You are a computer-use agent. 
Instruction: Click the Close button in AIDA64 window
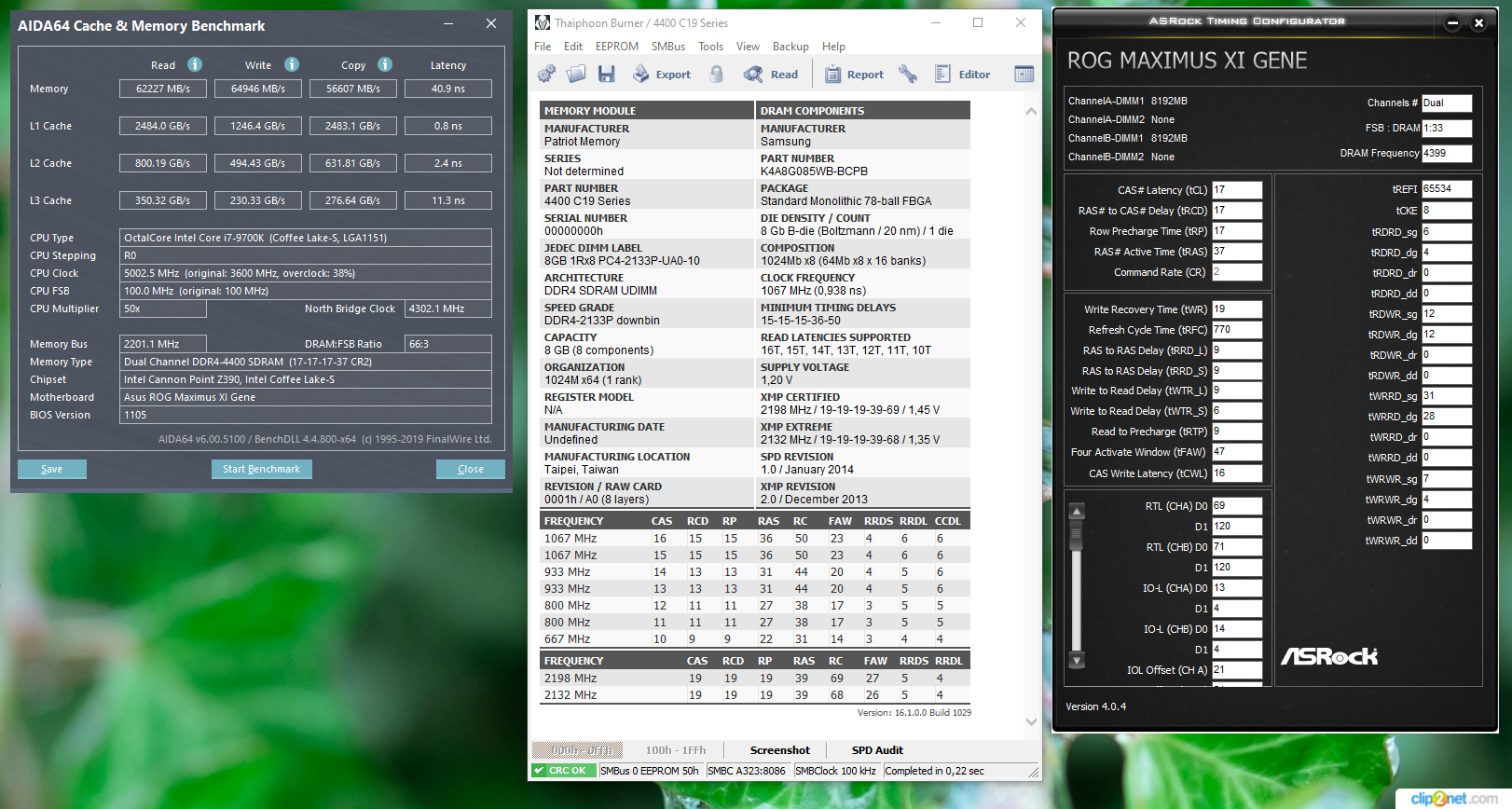(x=471, y=469)
